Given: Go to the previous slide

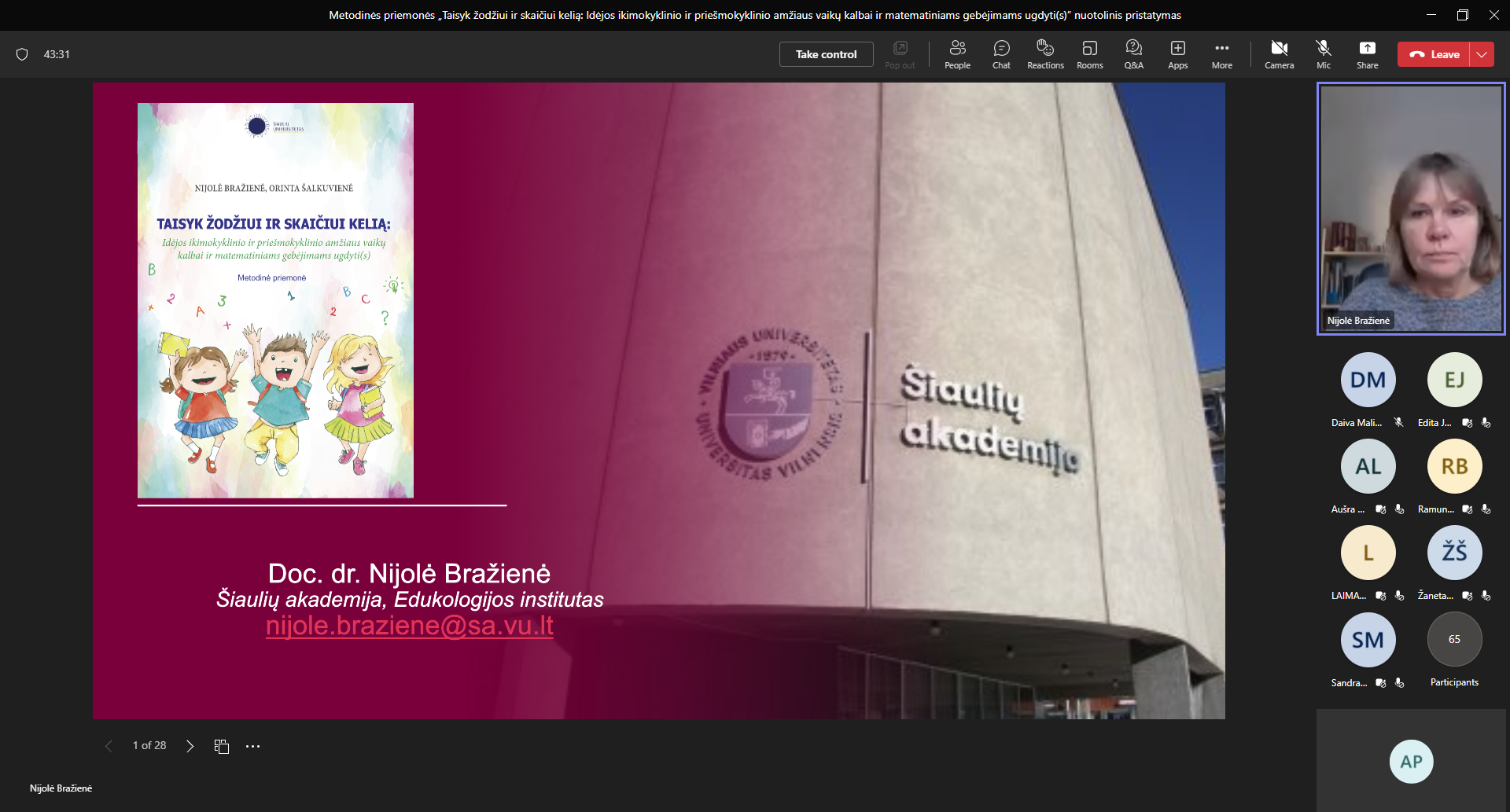Looking at the screenshot, I should point(109,746).
